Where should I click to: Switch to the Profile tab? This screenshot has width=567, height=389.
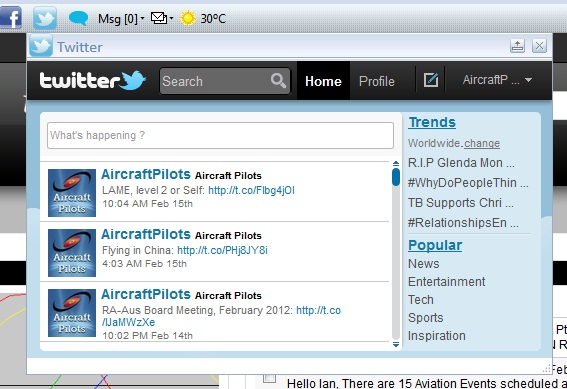[376, 81]
